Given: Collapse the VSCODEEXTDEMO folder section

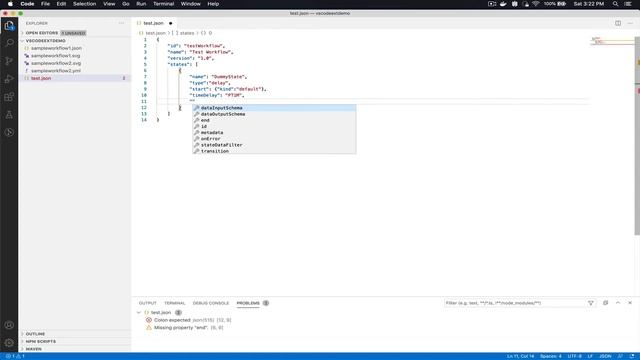Looking at the screenshot, I should 46,41.
